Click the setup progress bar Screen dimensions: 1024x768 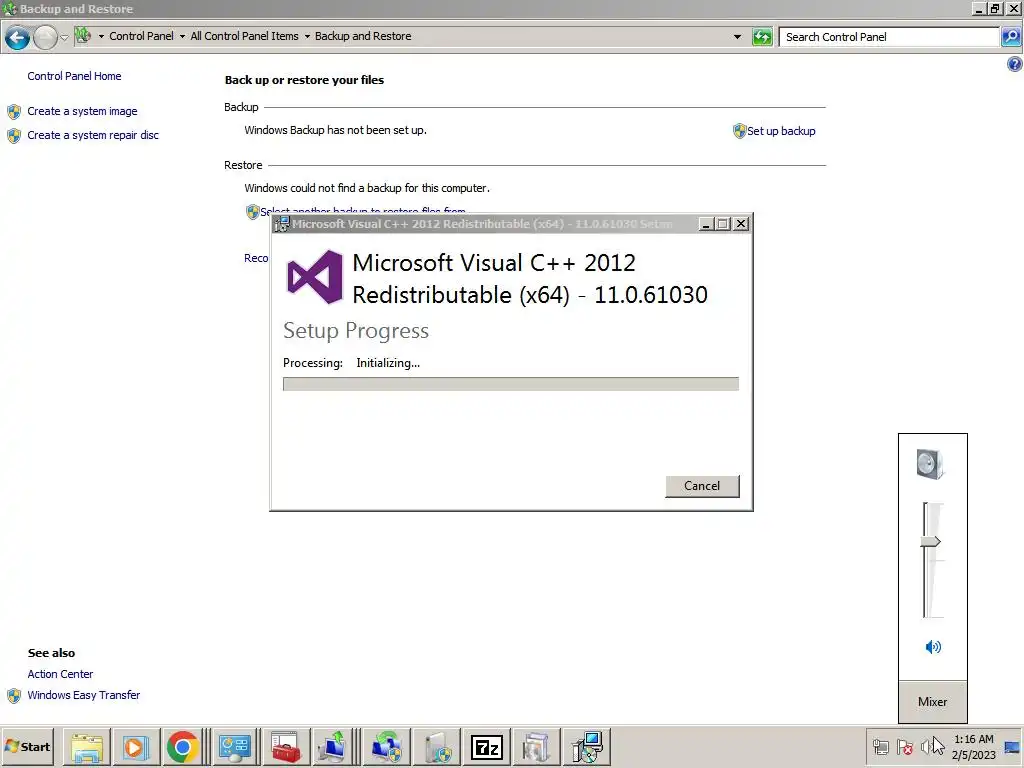[511, 384]
